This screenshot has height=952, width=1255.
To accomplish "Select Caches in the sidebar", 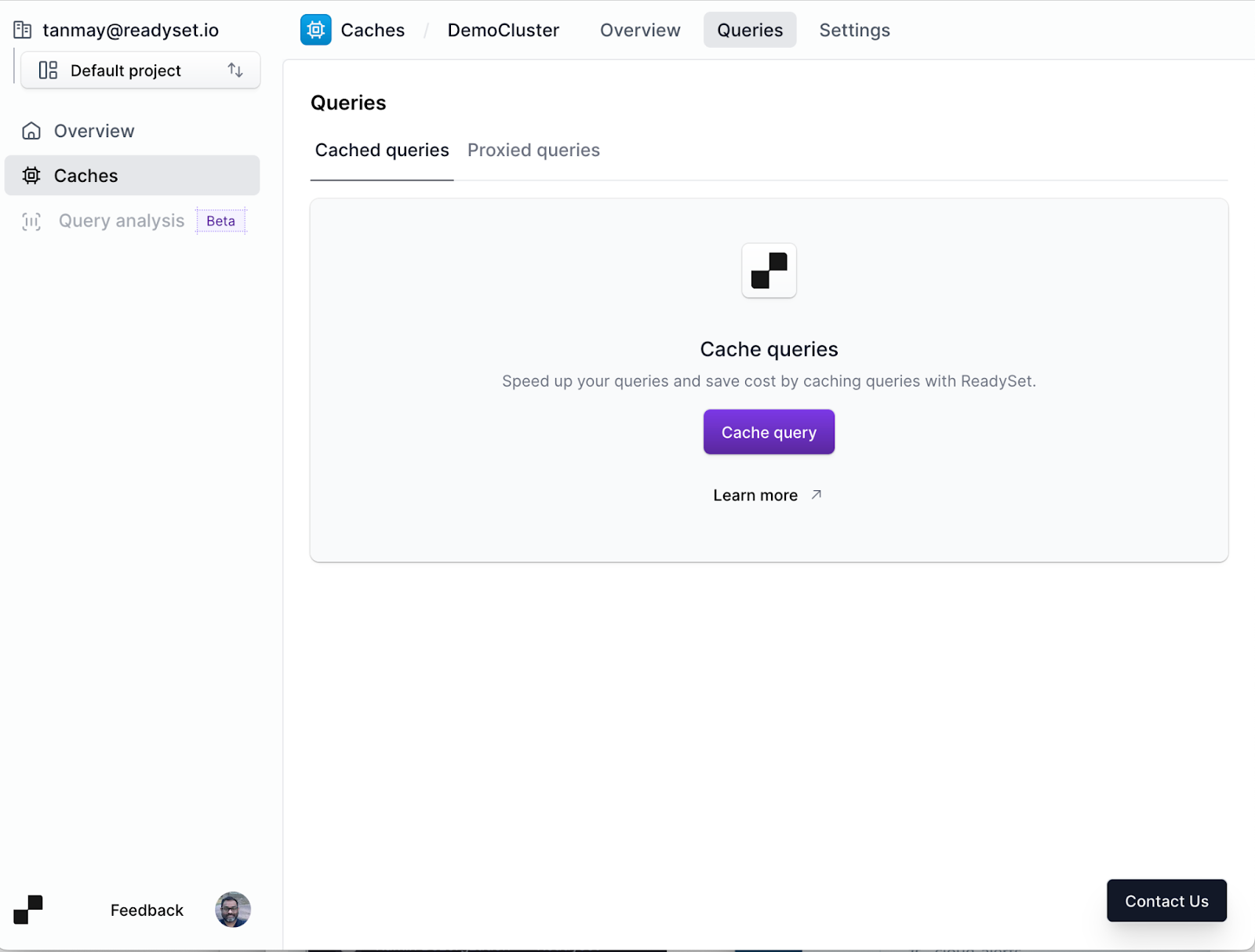I will (x=132, y=176).
